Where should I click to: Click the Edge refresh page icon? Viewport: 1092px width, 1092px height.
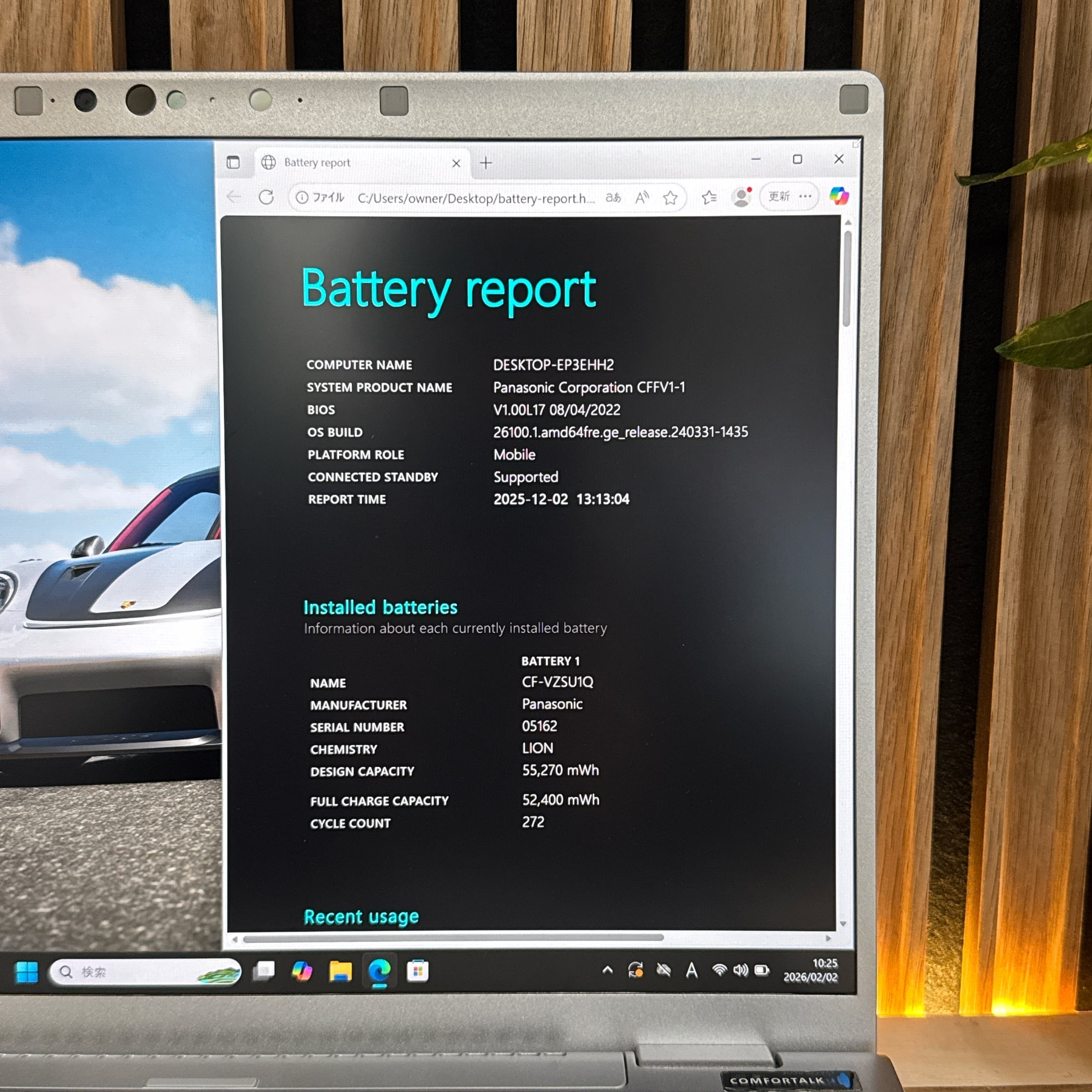pyautogui.click(x=266, y=197)
